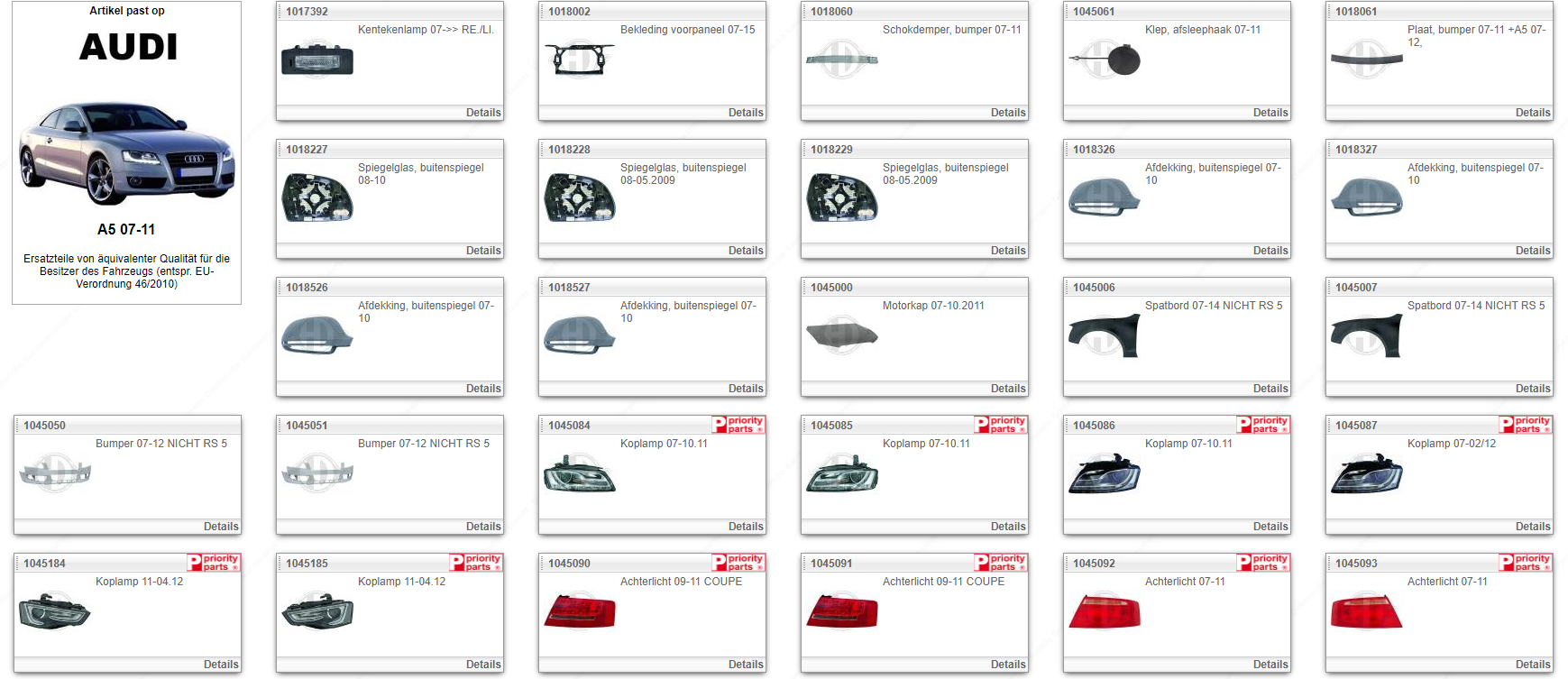The image size is (1568, 679).
Task: Click priority parts badge on 1045085
Action: click(x=1001, y=425)
